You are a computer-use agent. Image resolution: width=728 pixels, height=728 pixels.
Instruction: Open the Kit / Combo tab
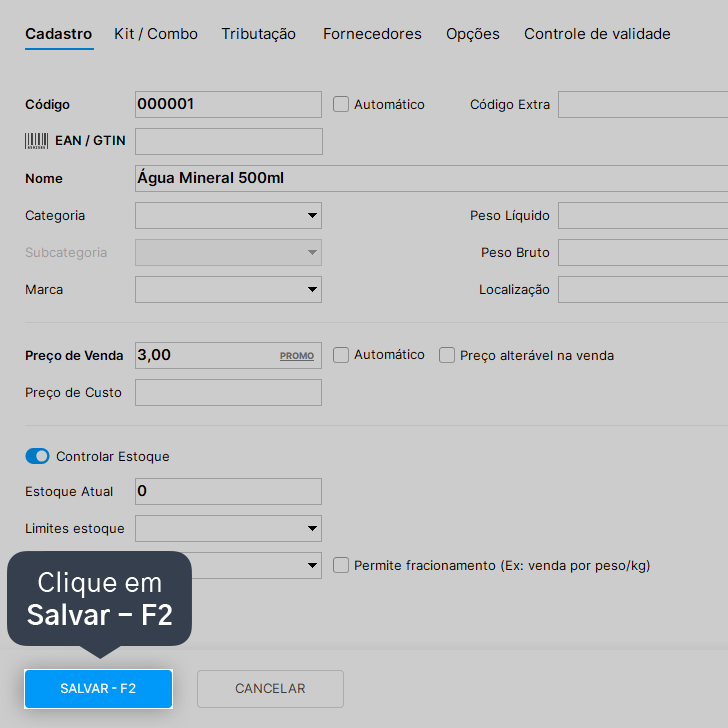pyautogui.click(x=156, y=34)
